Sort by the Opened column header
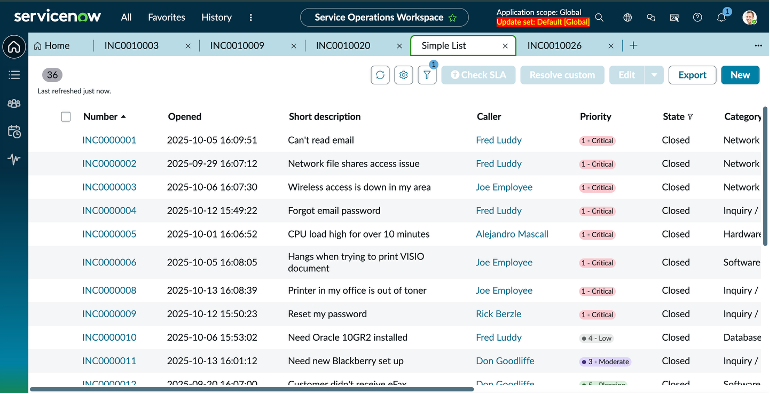 [x=185, y=117]
